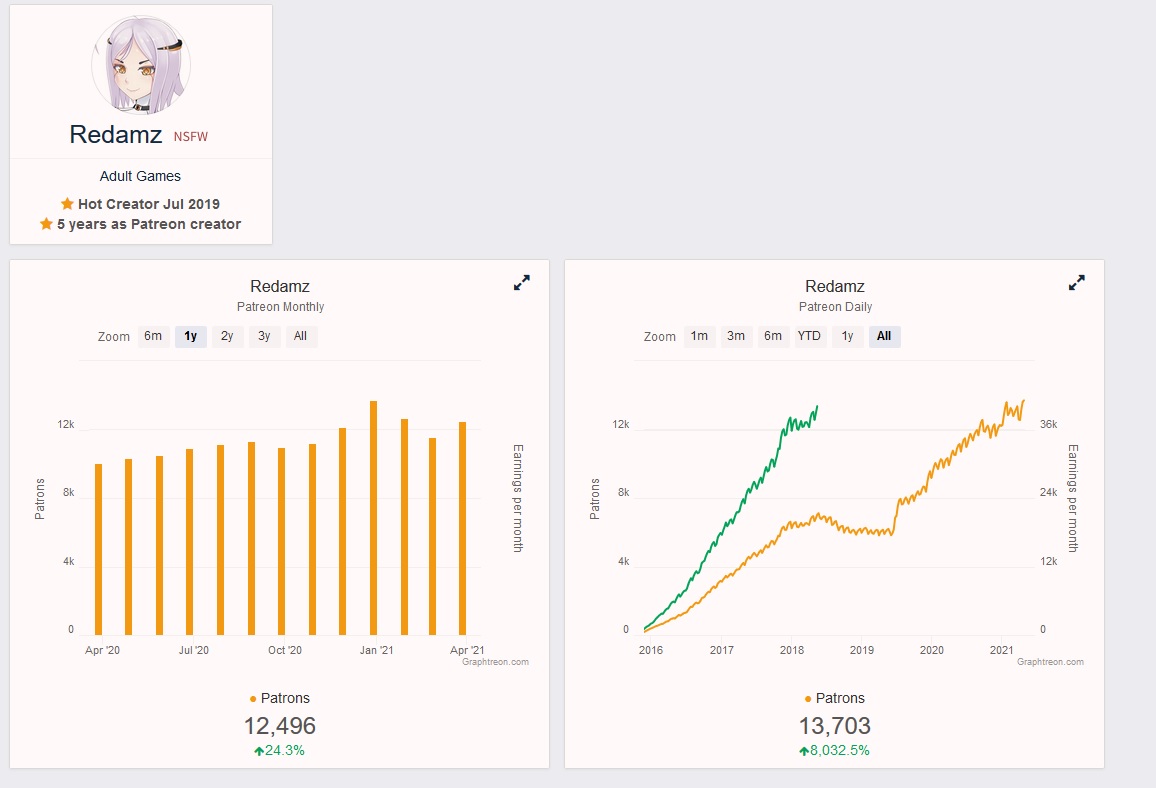Expand the Patreon Monthly chart to fullscreen
The height and width of the screenshot is (788, 1156).
[521, 283]
